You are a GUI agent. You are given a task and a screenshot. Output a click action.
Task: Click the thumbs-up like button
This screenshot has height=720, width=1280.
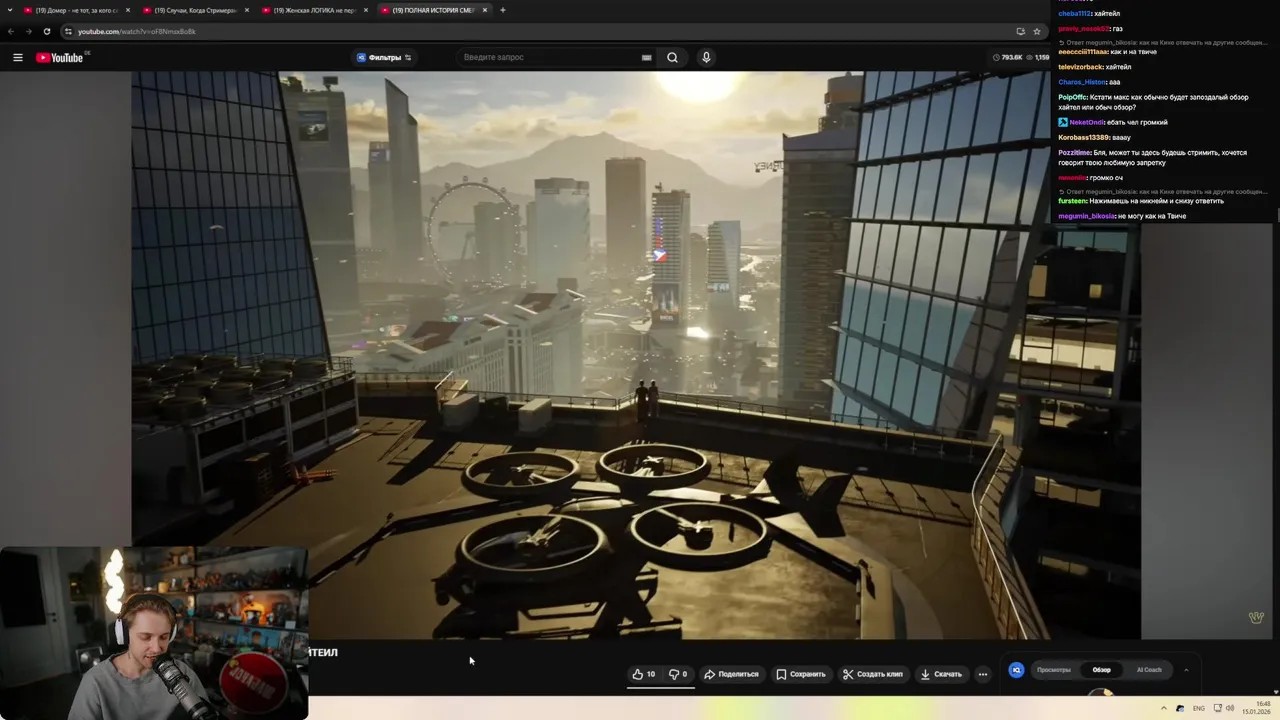pos(644,674)
